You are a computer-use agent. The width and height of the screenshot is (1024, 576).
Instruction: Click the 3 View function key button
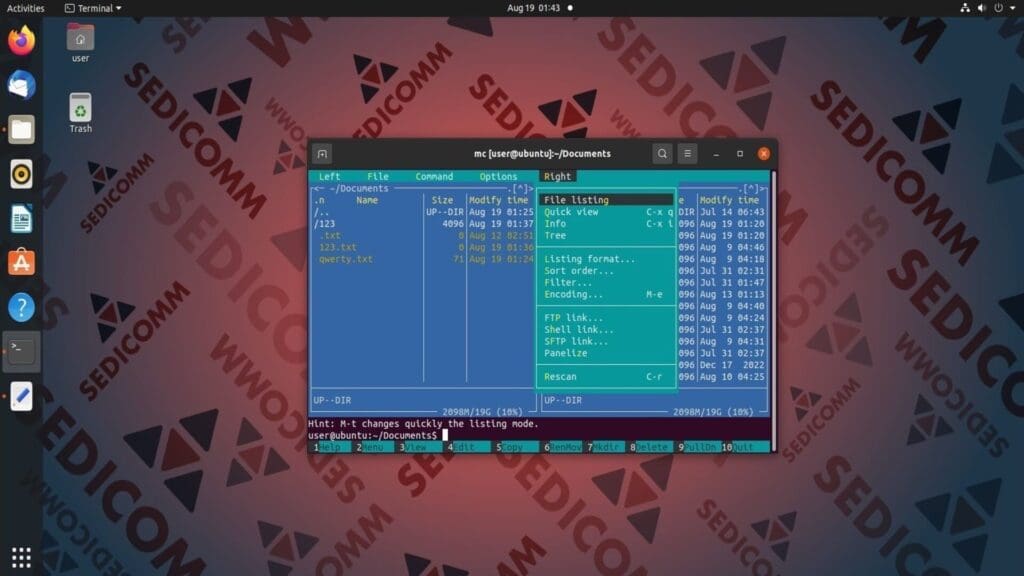(x=416, y=447)
